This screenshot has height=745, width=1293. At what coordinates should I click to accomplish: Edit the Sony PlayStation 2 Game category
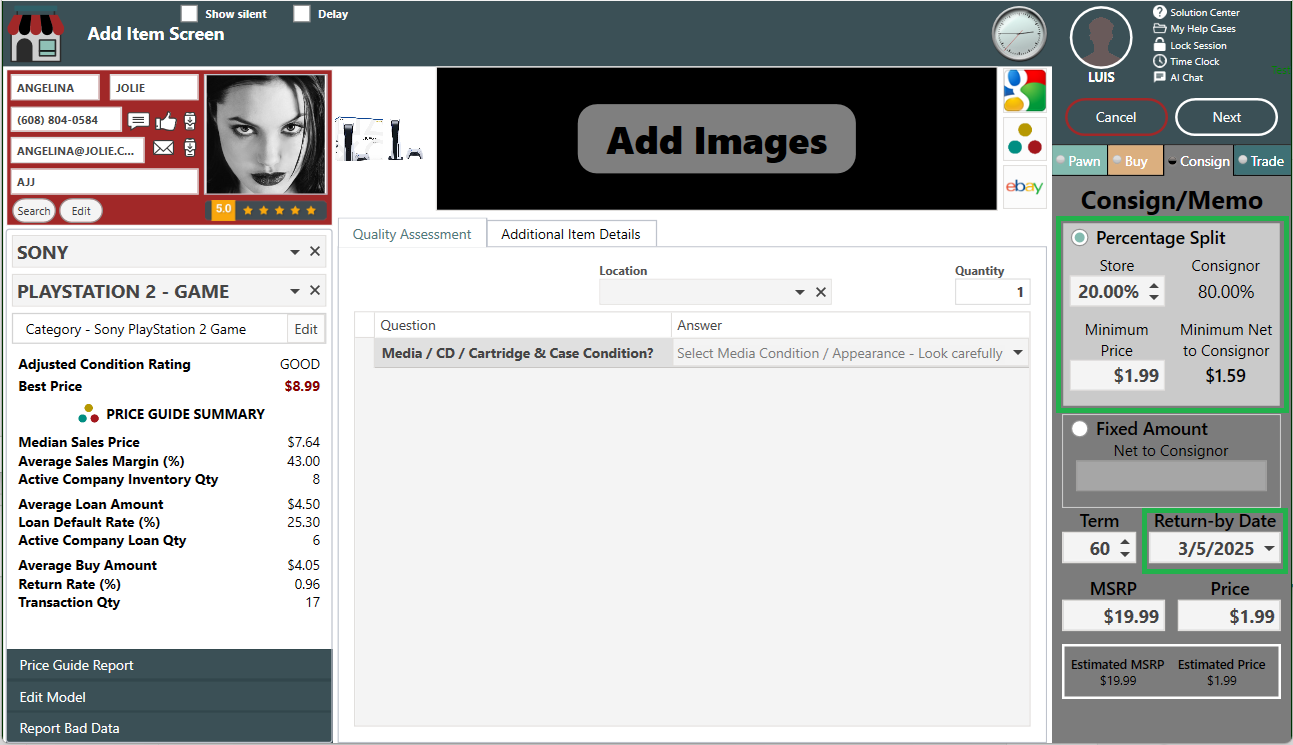(x=306, y=329)
